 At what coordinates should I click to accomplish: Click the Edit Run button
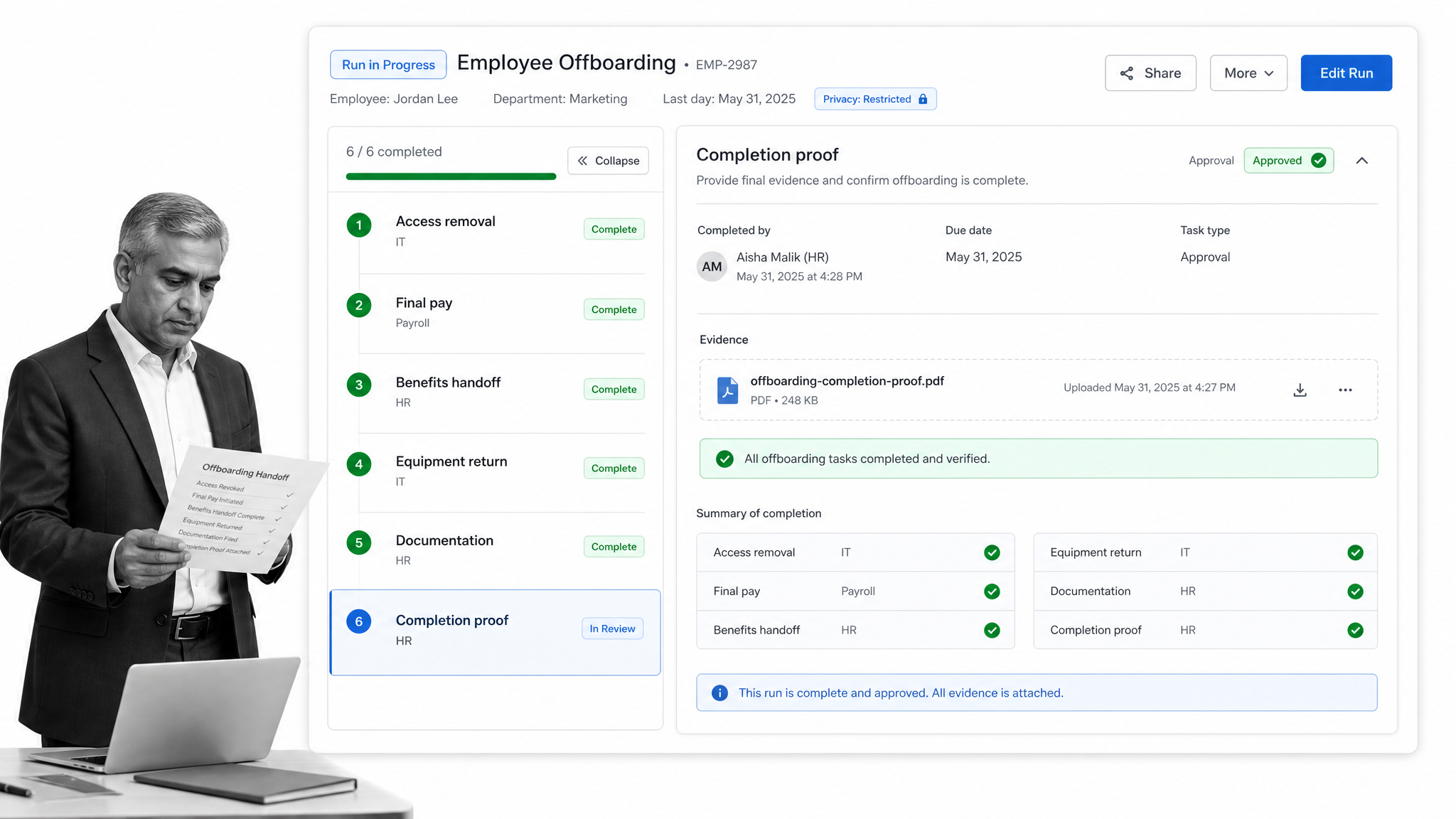(x=1347, y=73)
